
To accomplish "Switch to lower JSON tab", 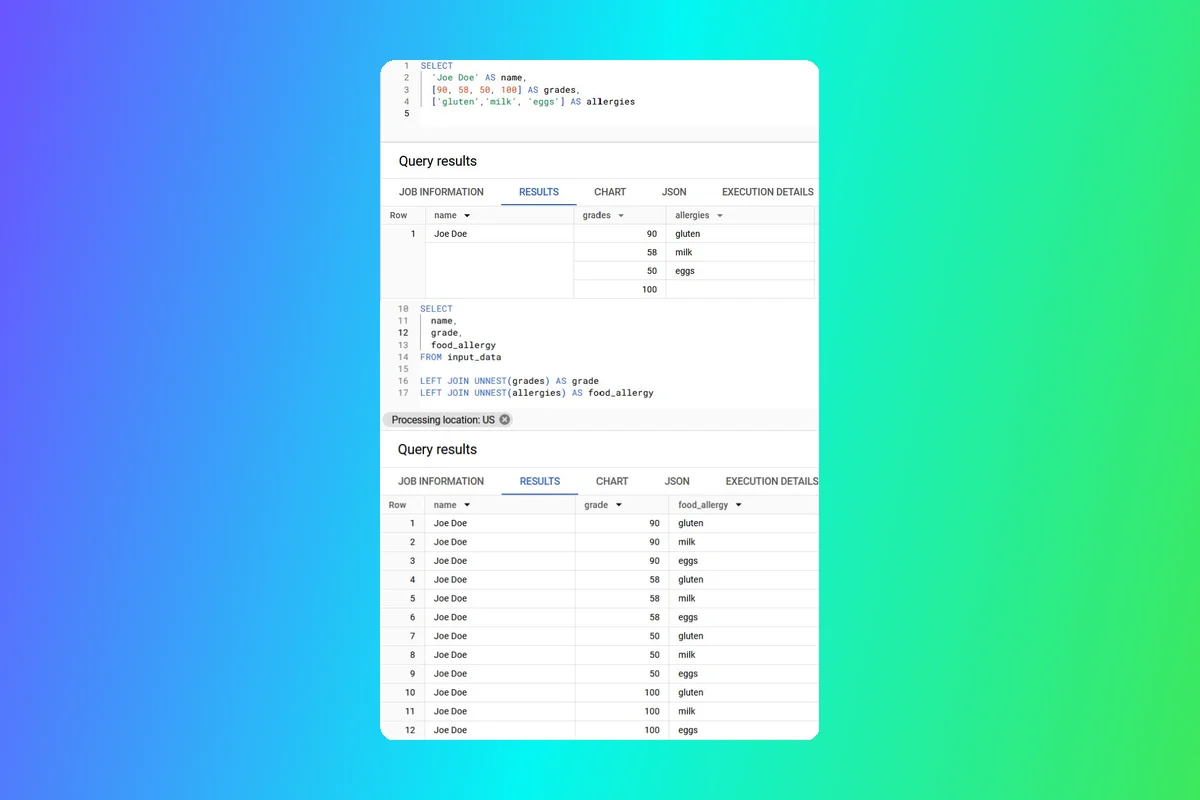I will coord(677,481).
